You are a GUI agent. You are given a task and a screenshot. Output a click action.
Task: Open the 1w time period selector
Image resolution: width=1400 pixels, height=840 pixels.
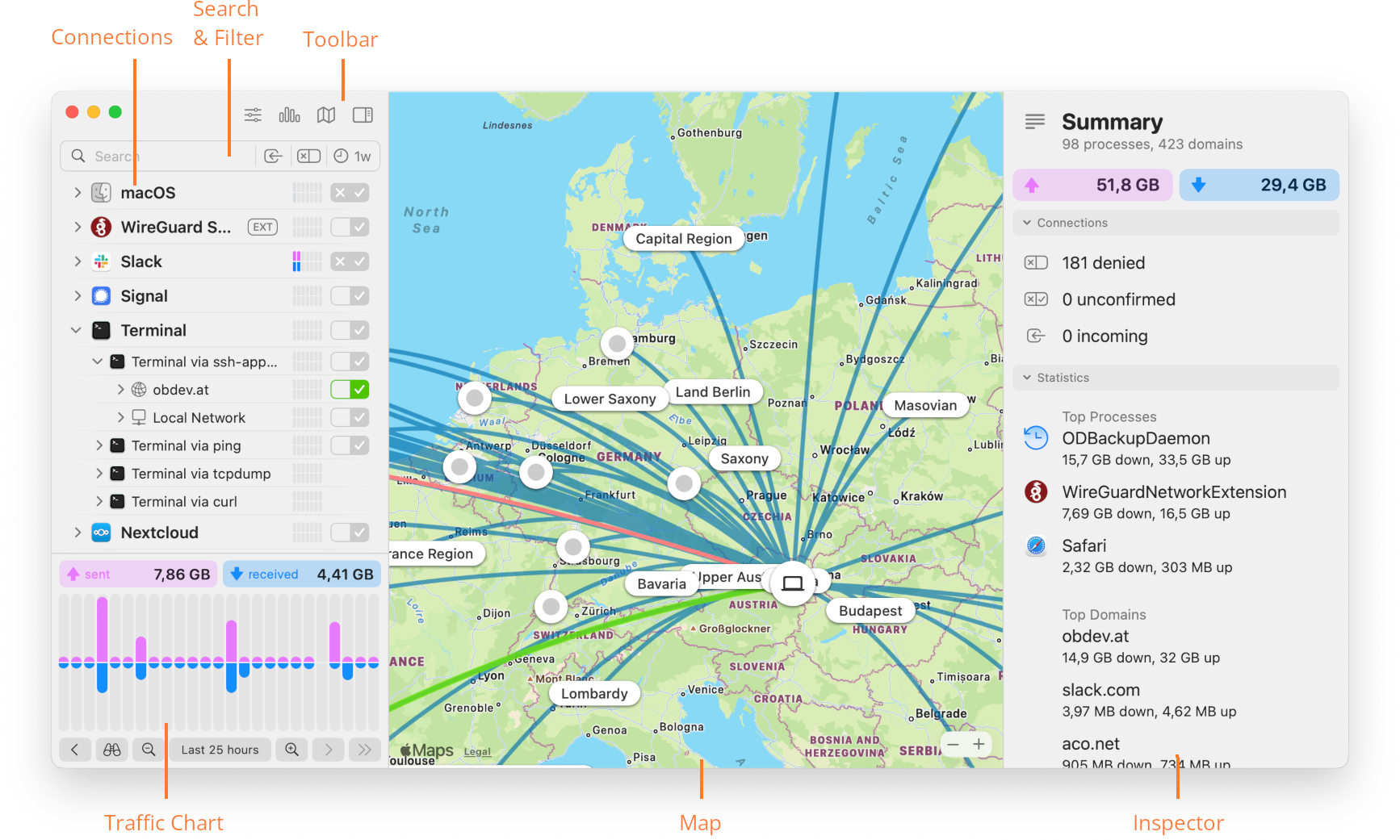pos(353,156)
